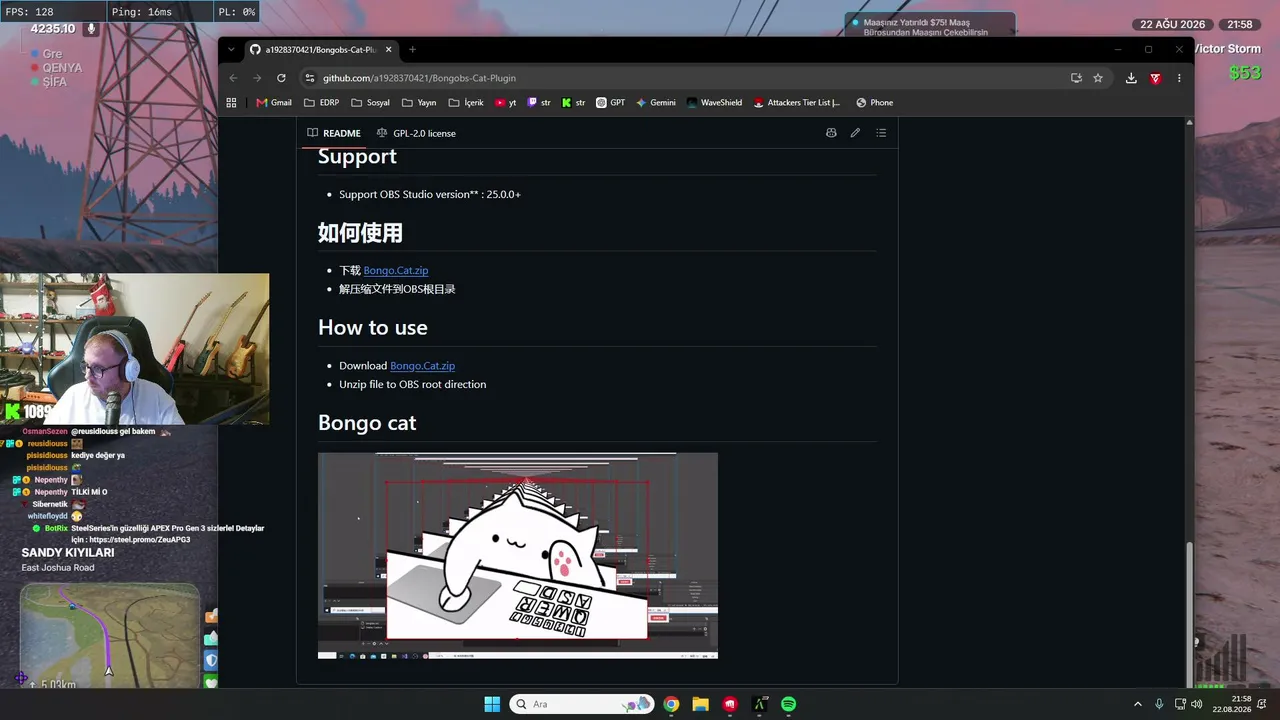Open the browser downloads panel
The image size is (1280, 720).
1131,78
